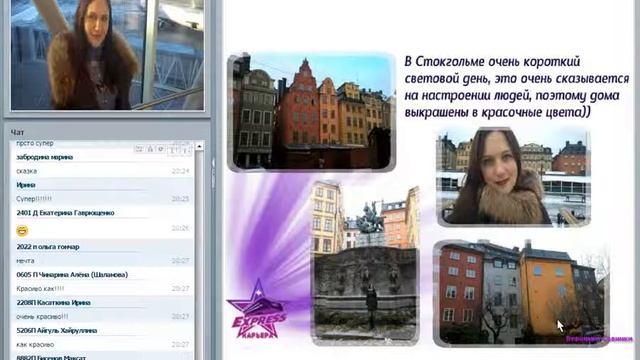Click the laughing emoji in Екатерина Гаврющенко's message
The width and height of the screenshot is (640, 360).
22,231
